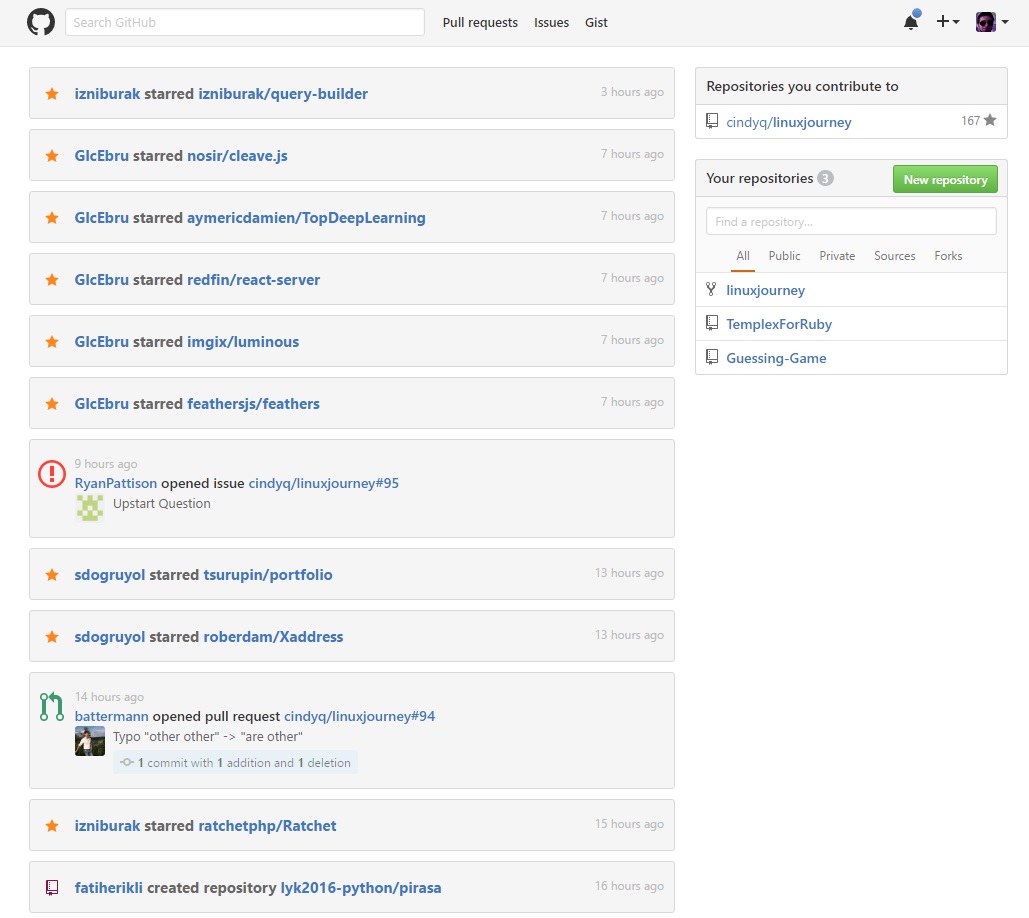The image size is (1029, 918).
Task: Click the repository-created icon for pirasa event
Action: coord(52,888)
